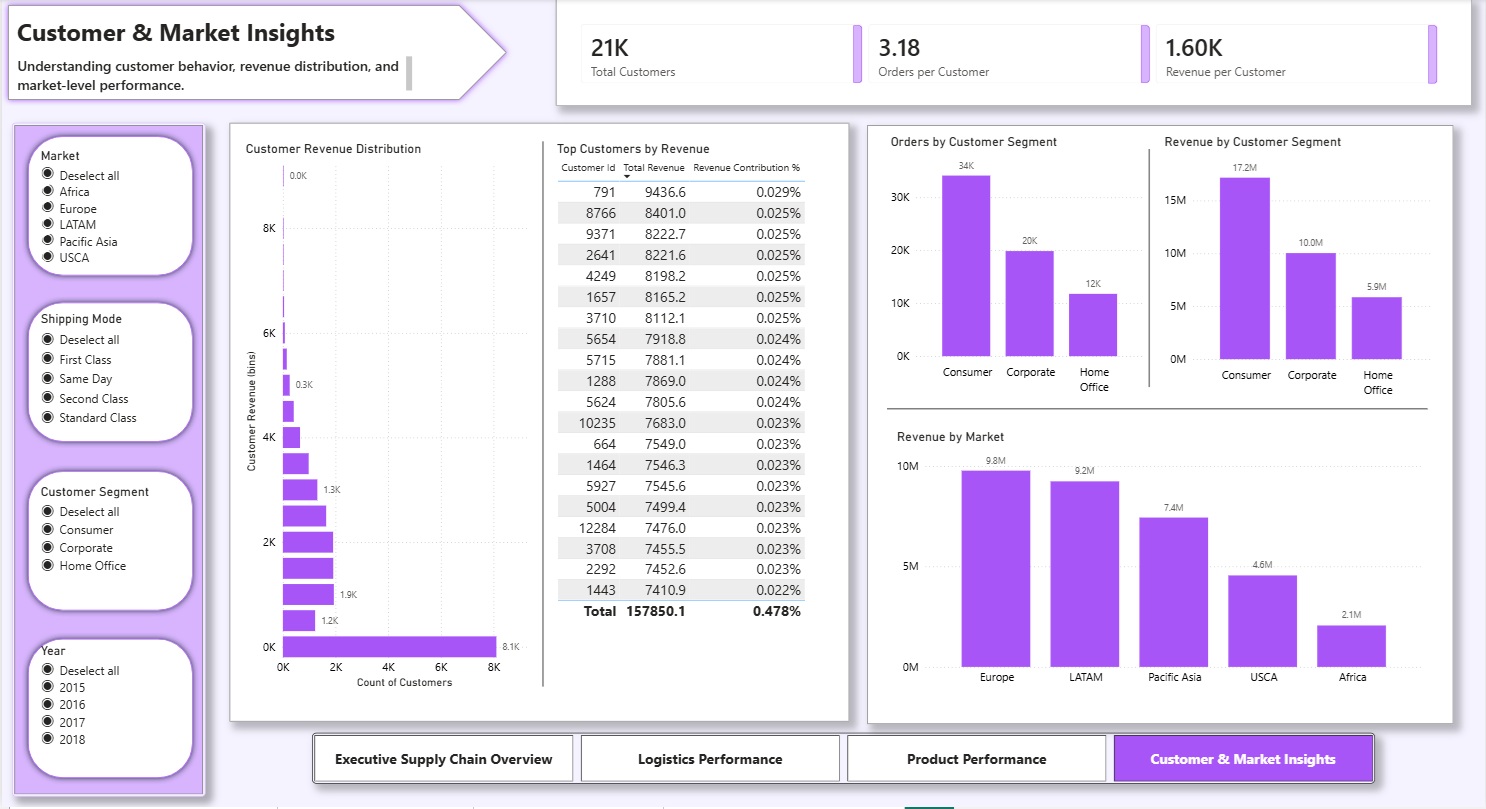Open the Product Performance page
The image size is (1486, 809).
tap(976, 758)
